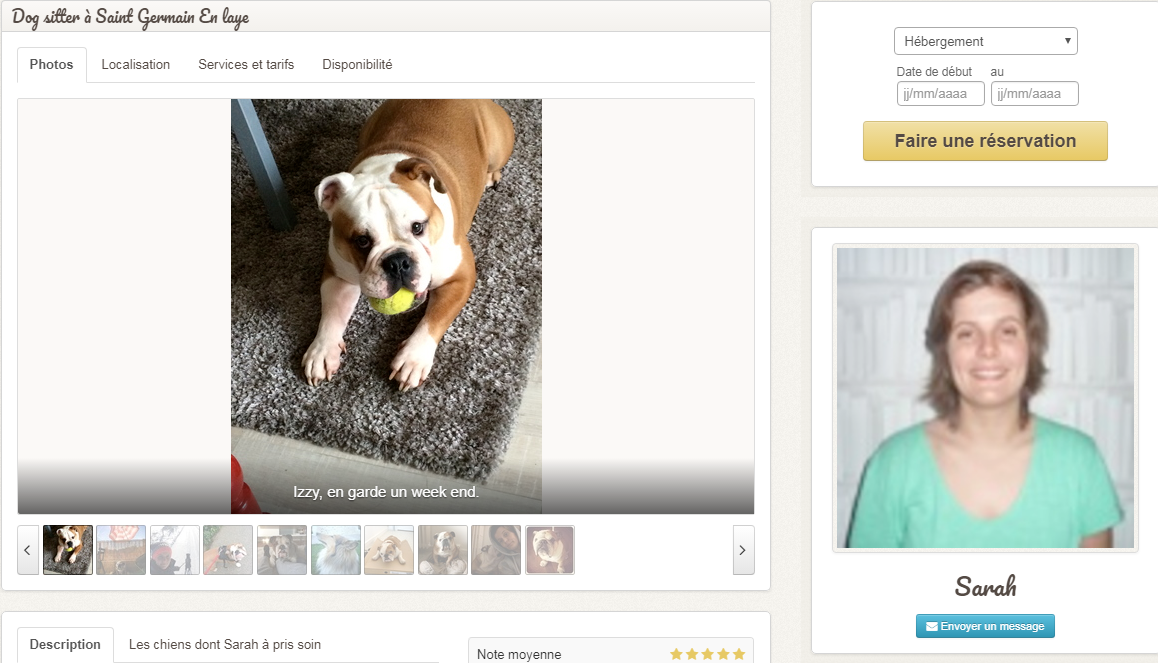Go back using the left carousel arrow
The image size is (1158, 663).
tap(27, 550)
